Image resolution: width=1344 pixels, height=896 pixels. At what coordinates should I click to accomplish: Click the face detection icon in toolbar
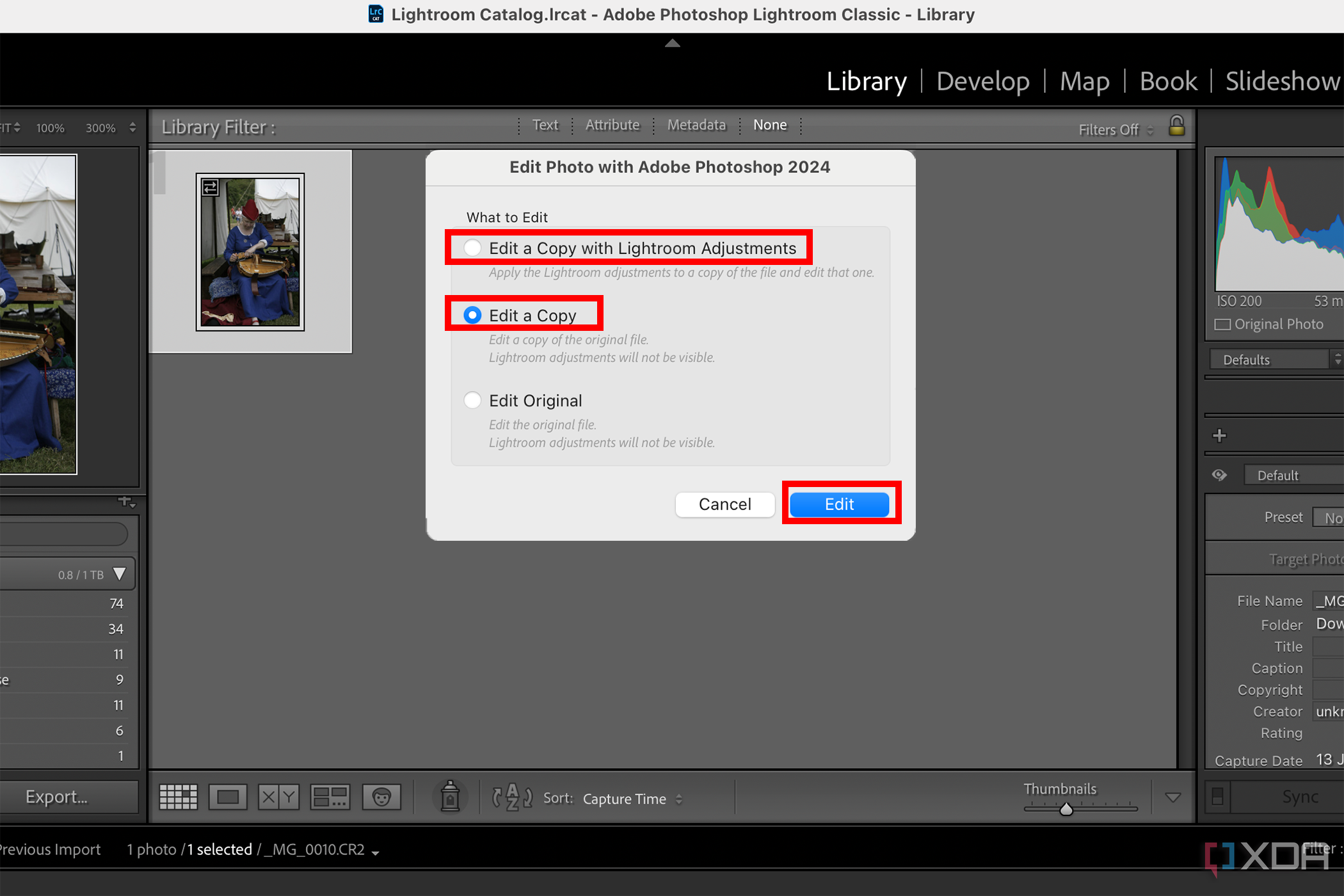pos(381,798)
